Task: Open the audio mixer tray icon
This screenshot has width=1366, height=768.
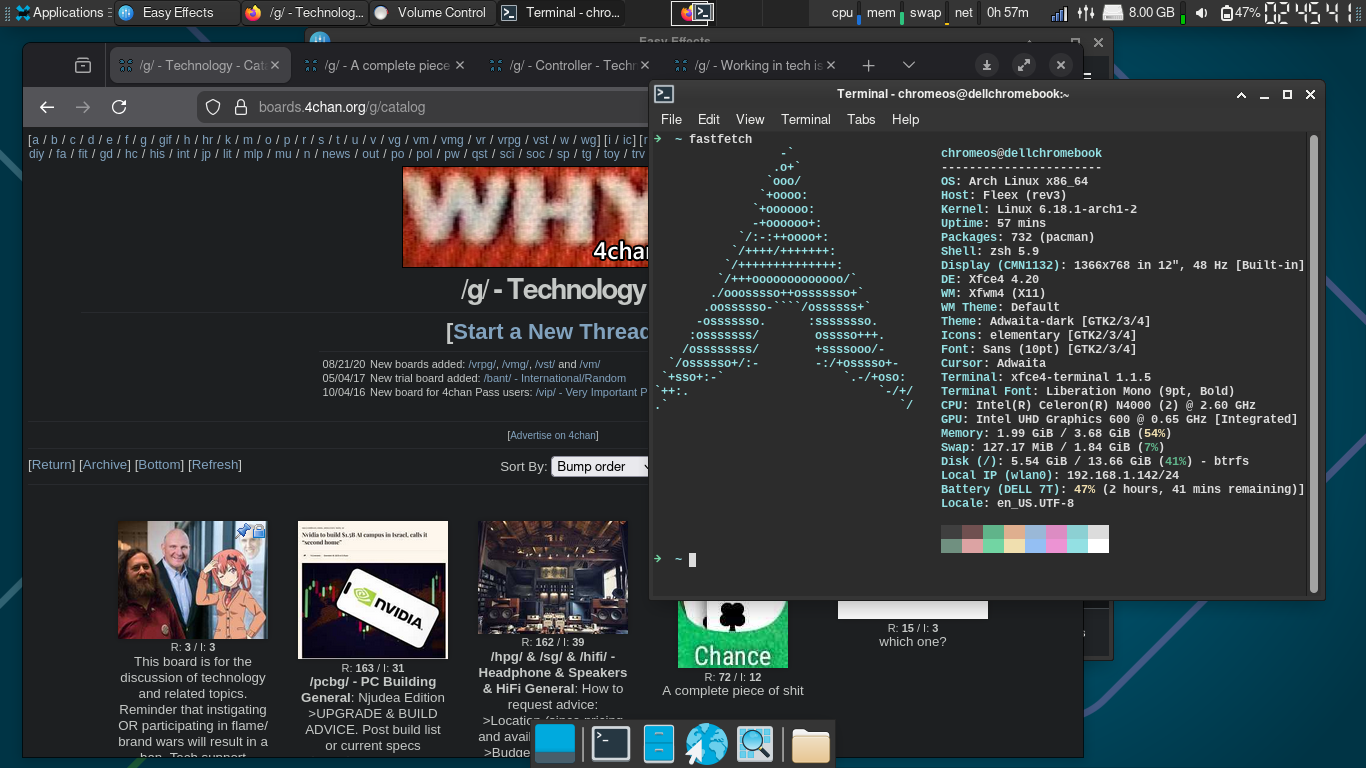Action: pyautogui.click(x=1086, y=13)
